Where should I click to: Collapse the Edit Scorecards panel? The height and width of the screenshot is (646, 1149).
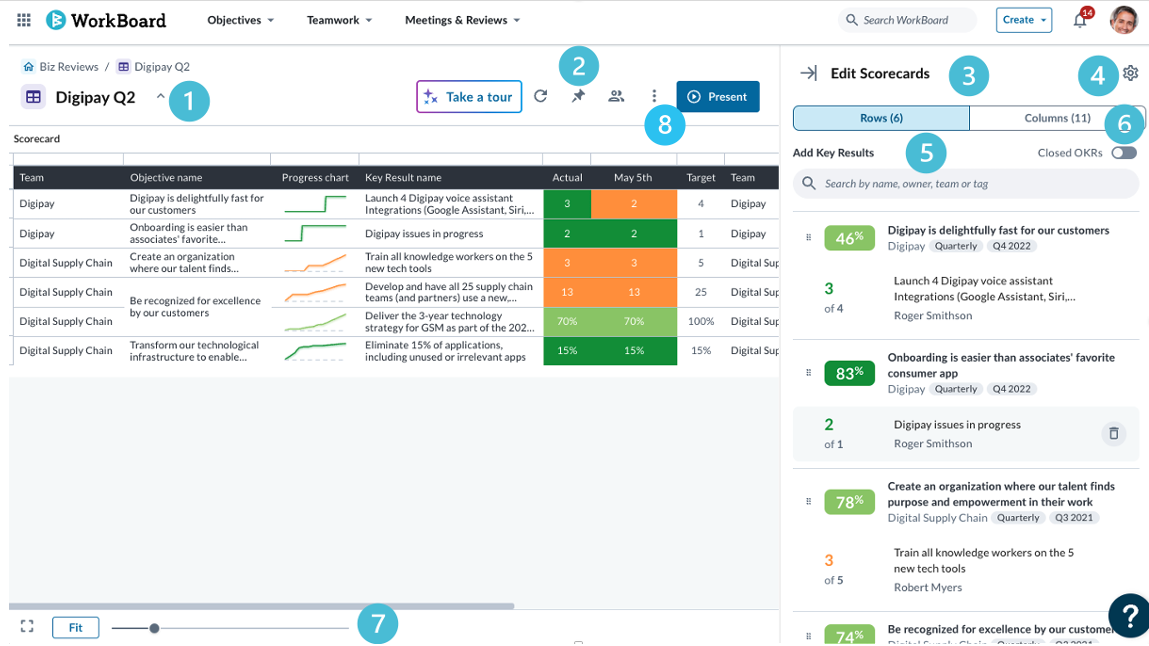[x=808, y=73]
